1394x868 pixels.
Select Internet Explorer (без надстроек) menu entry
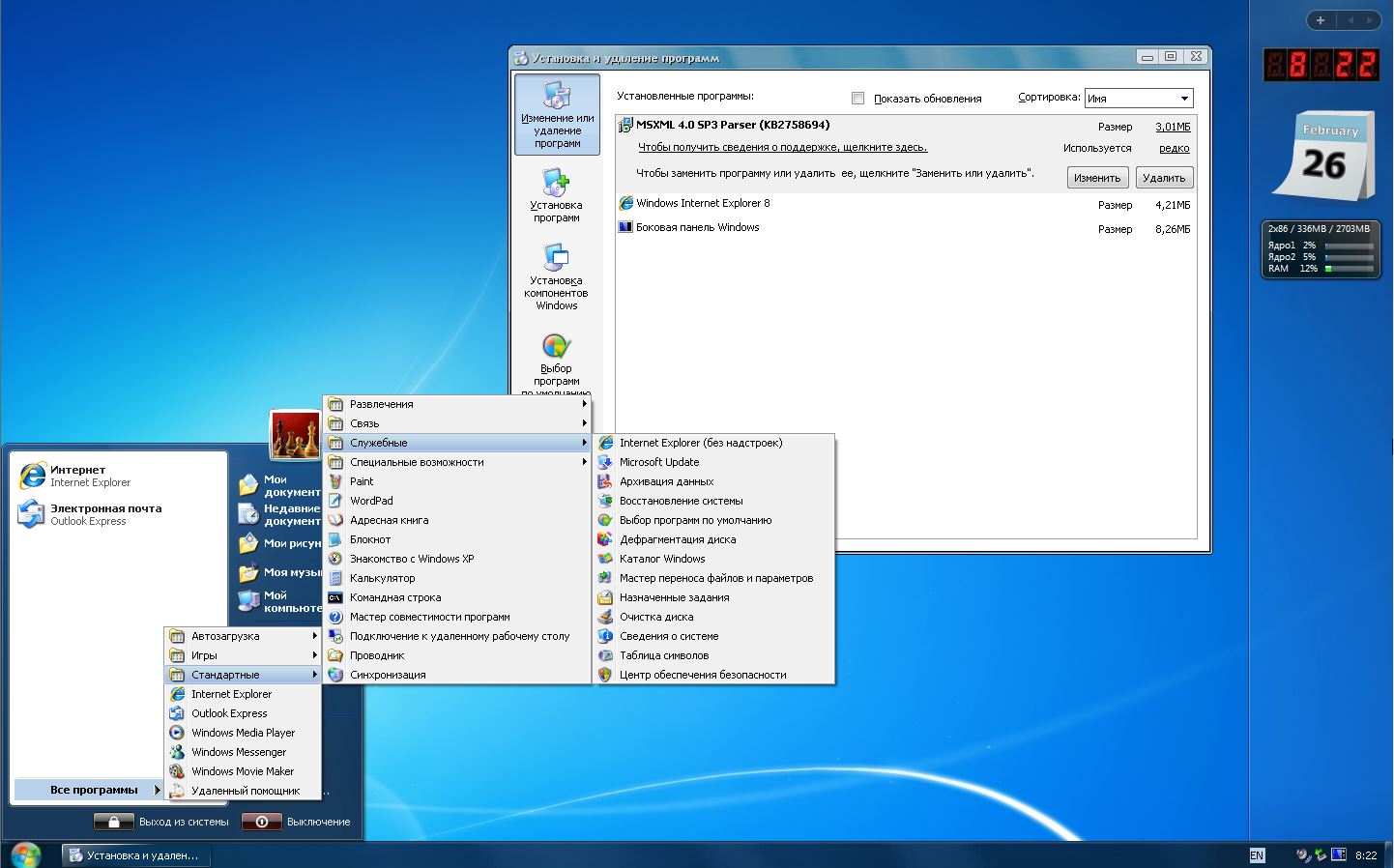click(x=713, y=443)
